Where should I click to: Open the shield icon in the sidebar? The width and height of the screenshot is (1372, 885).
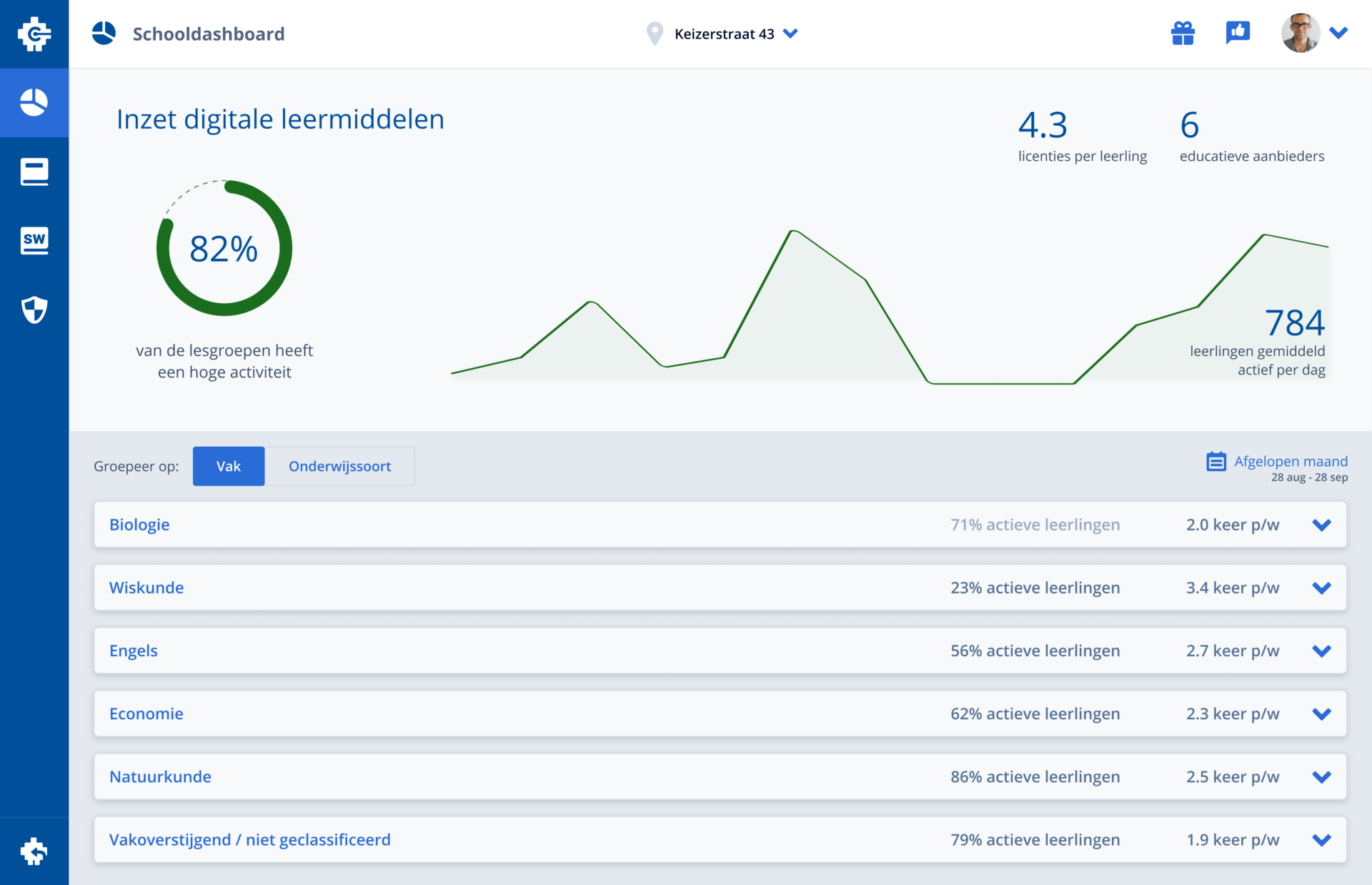[x=34, y=310]
